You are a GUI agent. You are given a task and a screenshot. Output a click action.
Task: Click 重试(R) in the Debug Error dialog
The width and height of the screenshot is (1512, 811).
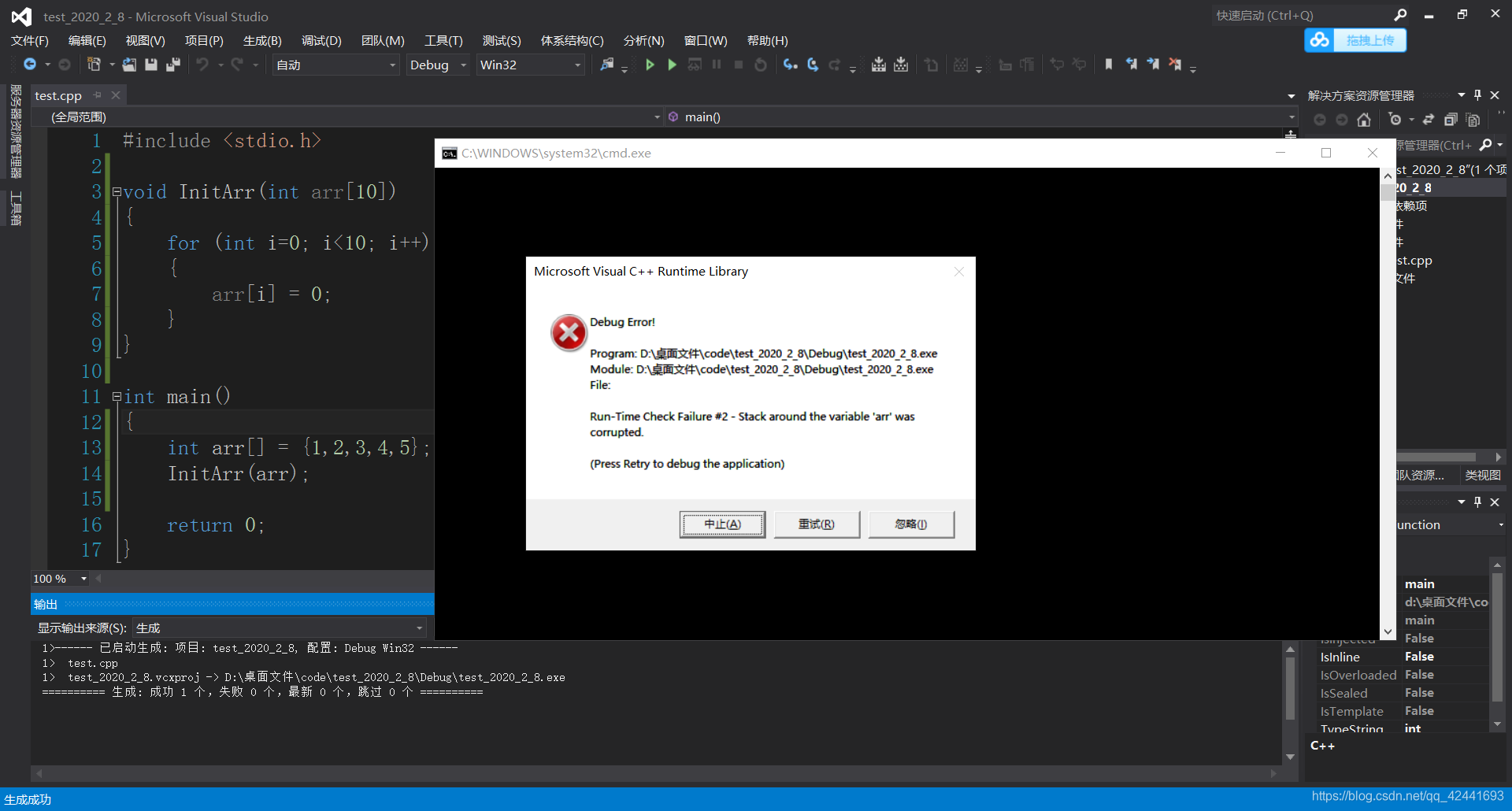click(817, 524)
